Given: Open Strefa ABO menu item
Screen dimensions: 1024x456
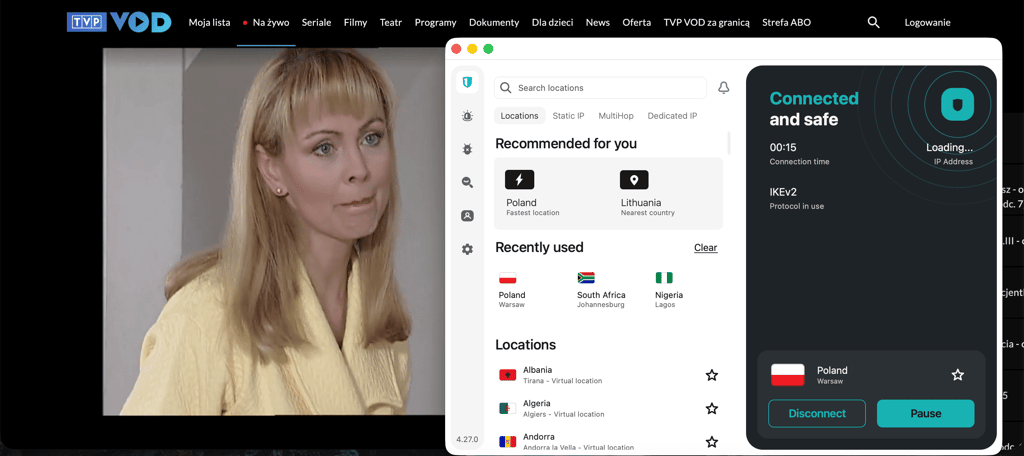Looking at the screenshot, I should point(786,22).
